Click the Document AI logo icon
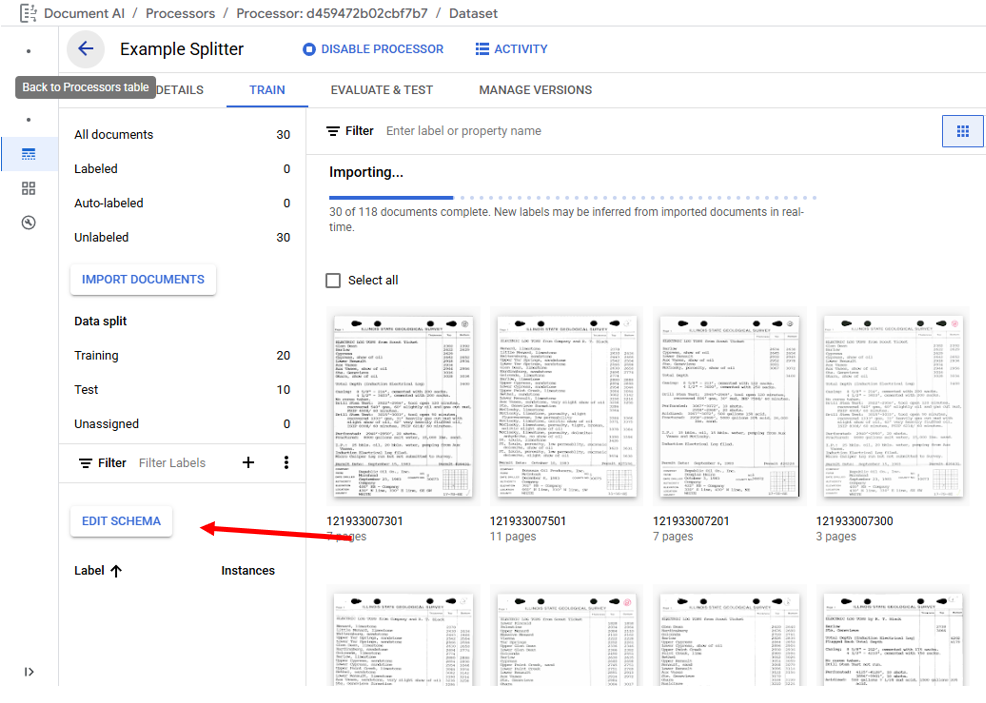 pyautogui.click(x=28, y=13)
